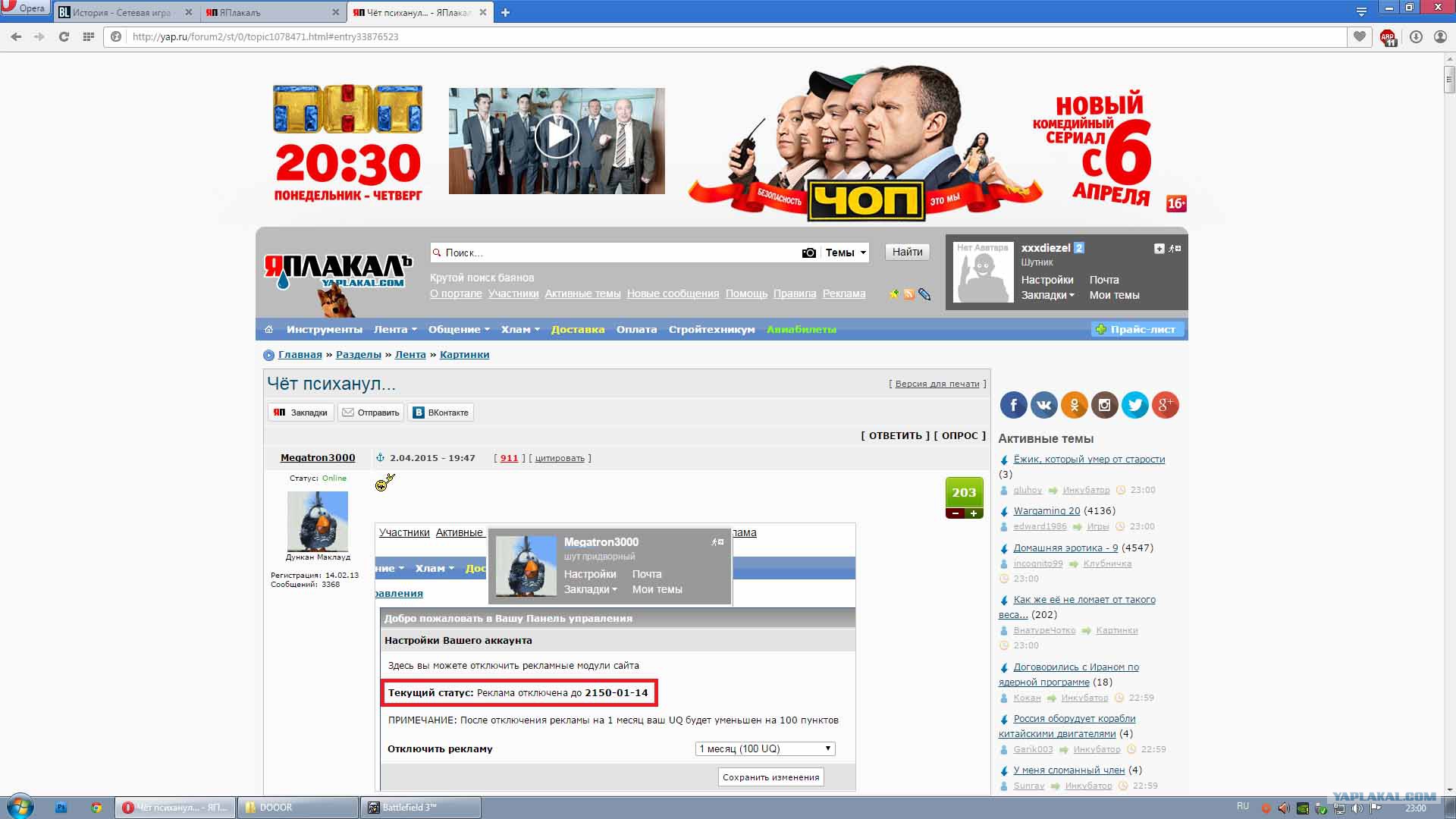Open the VK social icon

tap(1043, 405)
